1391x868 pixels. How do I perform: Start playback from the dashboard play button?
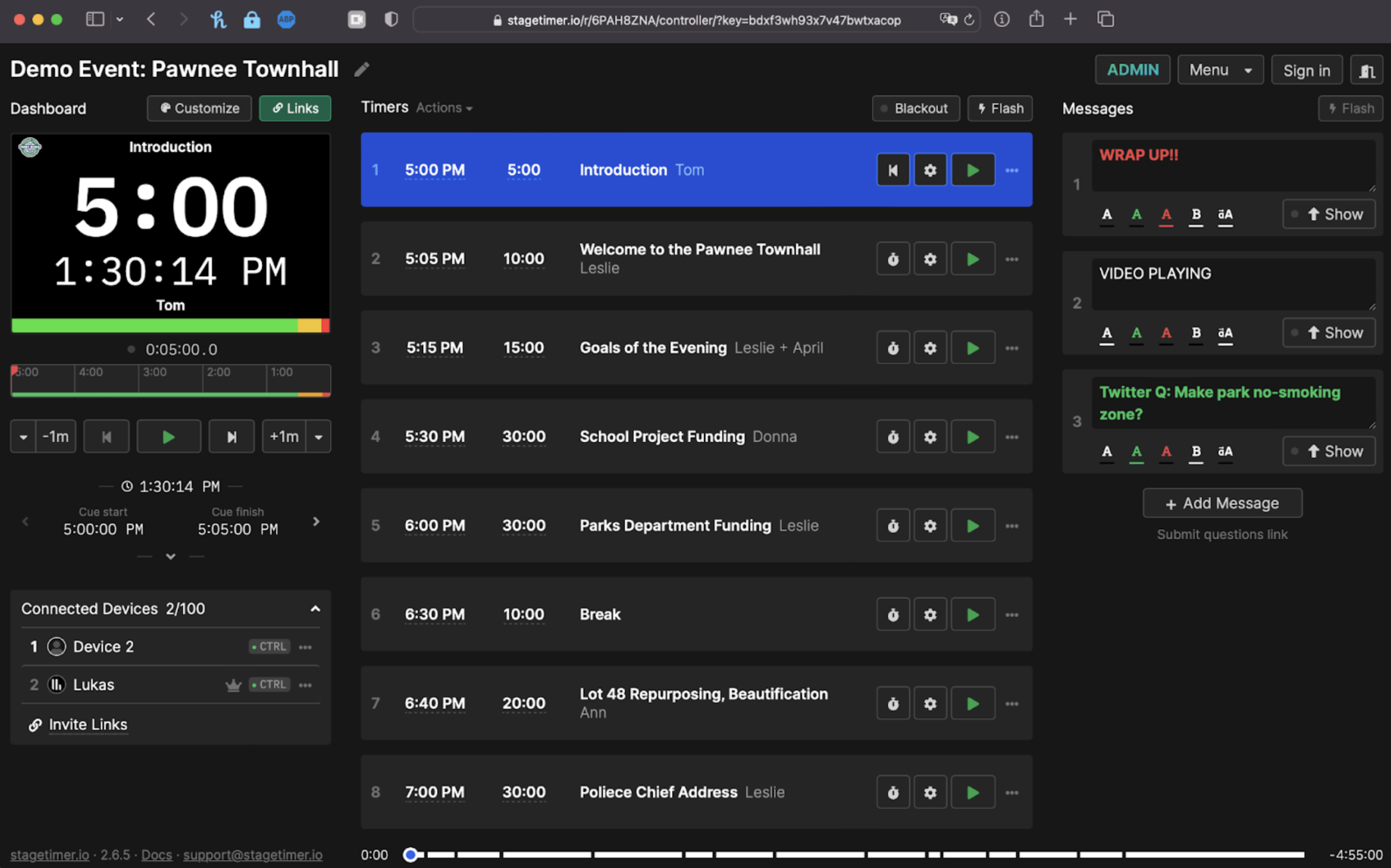point(168,437)
